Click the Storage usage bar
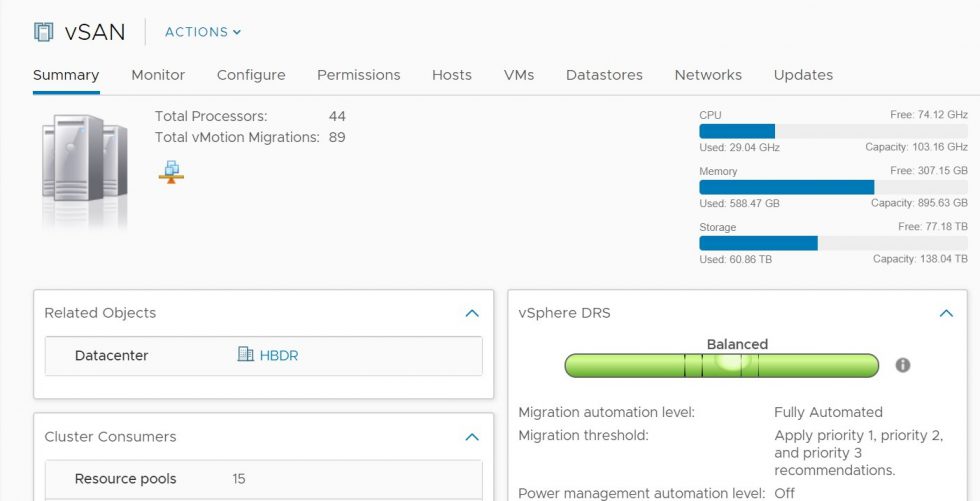Screen dimensions: 980x501 (x=833, y=243)
